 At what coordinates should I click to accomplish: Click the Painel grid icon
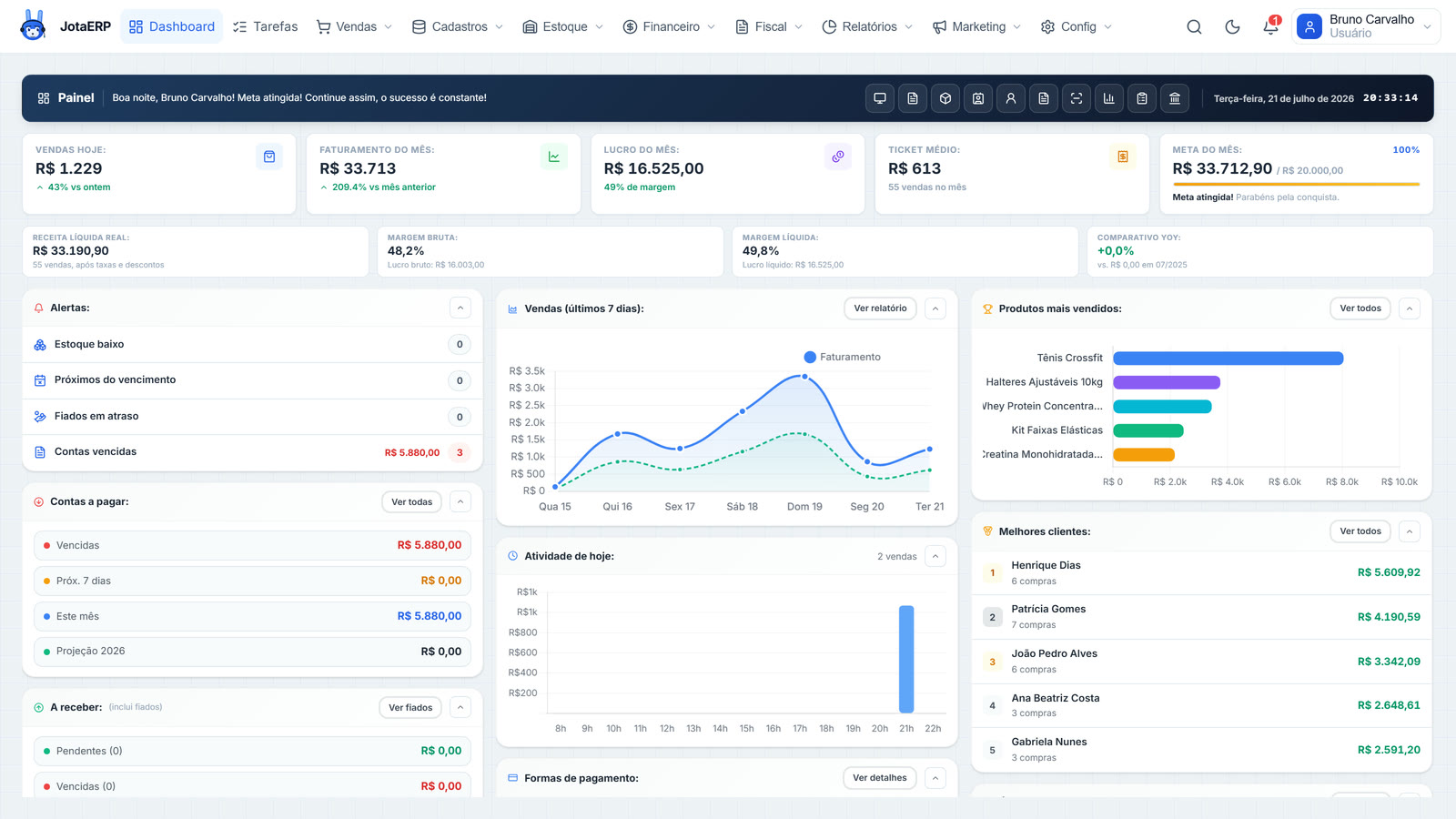click(x=44, y=98)
